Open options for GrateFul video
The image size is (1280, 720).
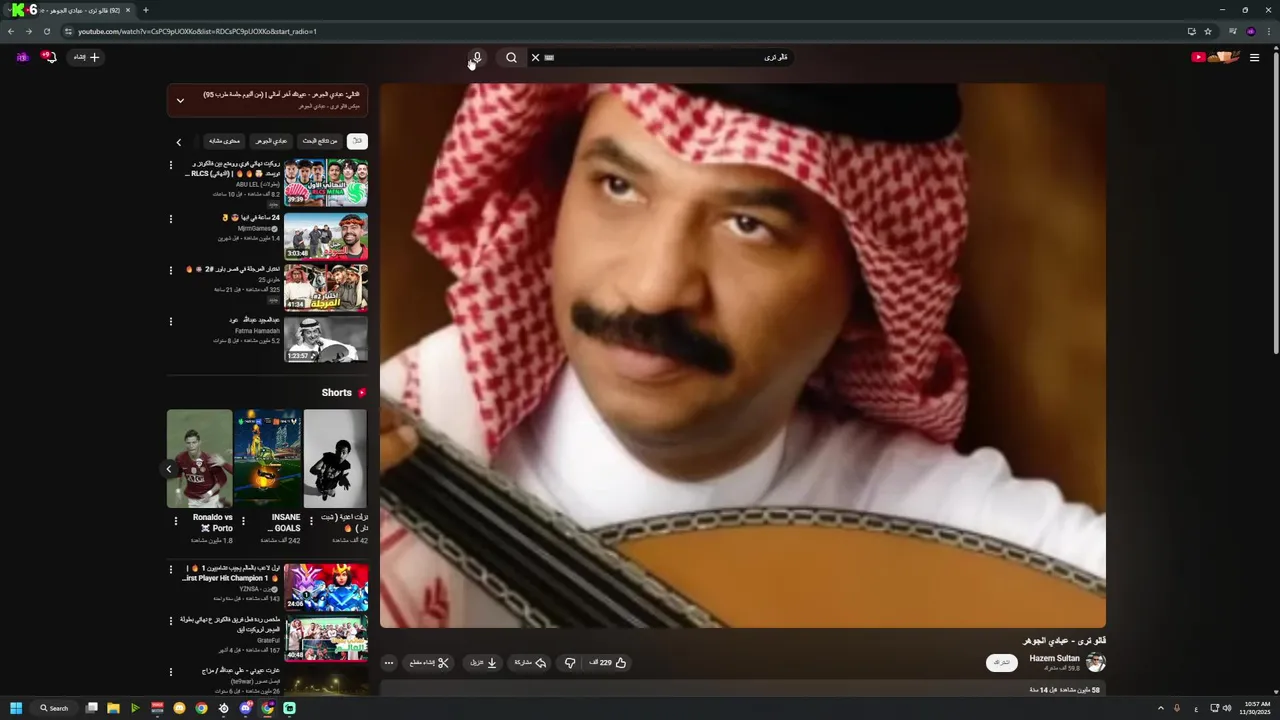170,621
